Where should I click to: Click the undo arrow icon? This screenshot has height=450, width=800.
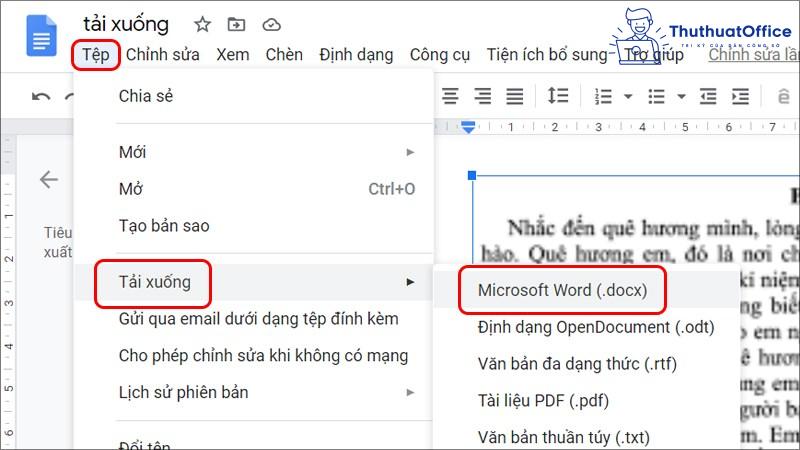[41, 96]
